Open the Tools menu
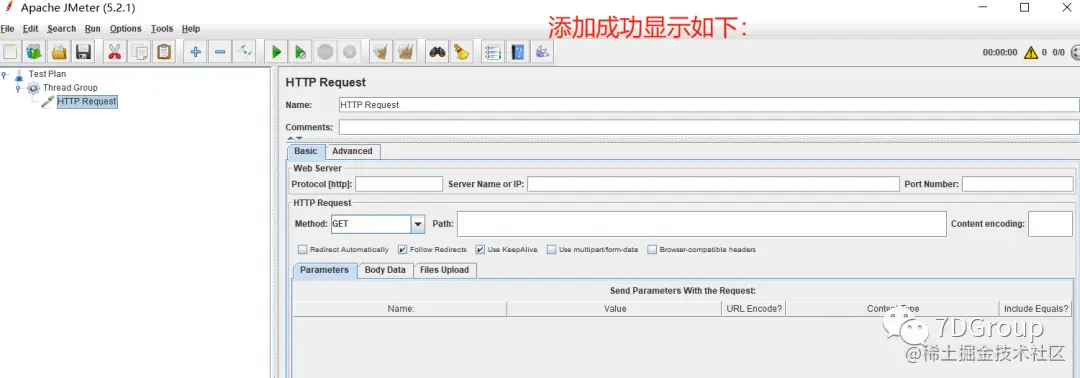Image resolution: width=1080 pixels, height=378 pixels. [x=162, y=29]
